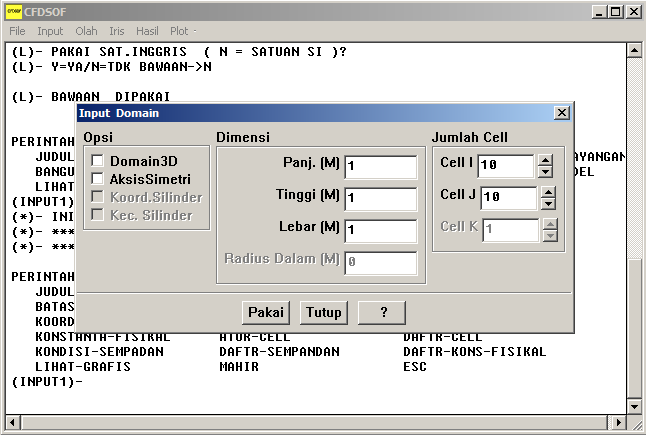Screen dimensions: 646x435
Task: Maximize the CFDSOF window
Action: (616, 12)
